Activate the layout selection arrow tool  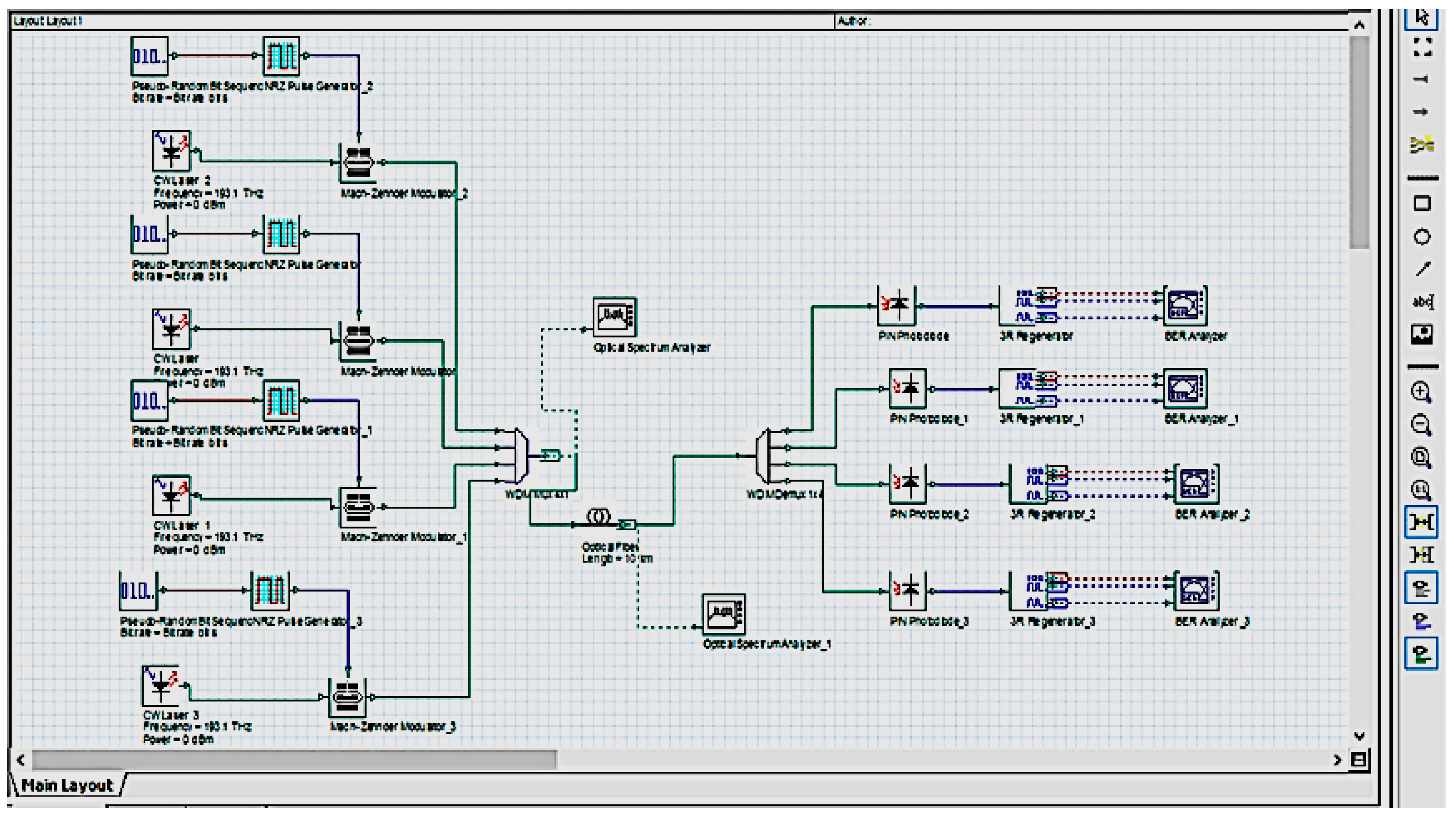(1422, 17)
